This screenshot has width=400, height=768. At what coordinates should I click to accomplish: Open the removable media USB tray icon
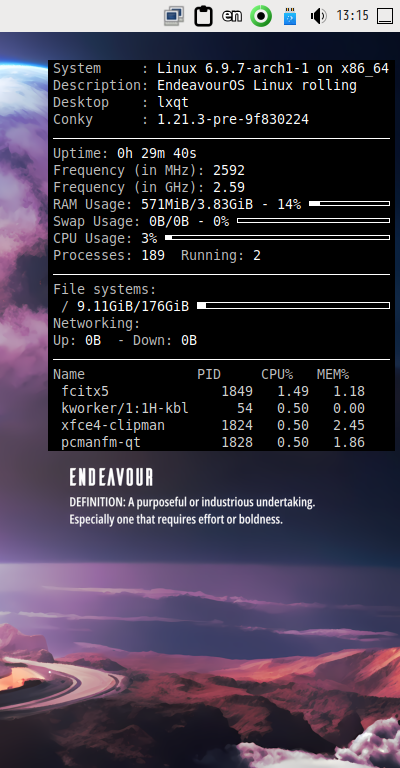click(x=290, y=16)
